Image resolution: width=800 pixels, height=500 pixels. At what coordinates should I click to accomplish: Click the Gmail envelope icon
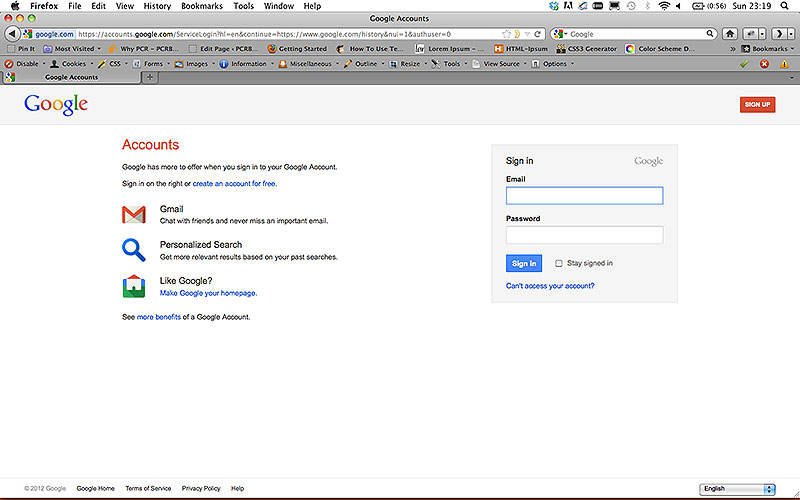134,215
